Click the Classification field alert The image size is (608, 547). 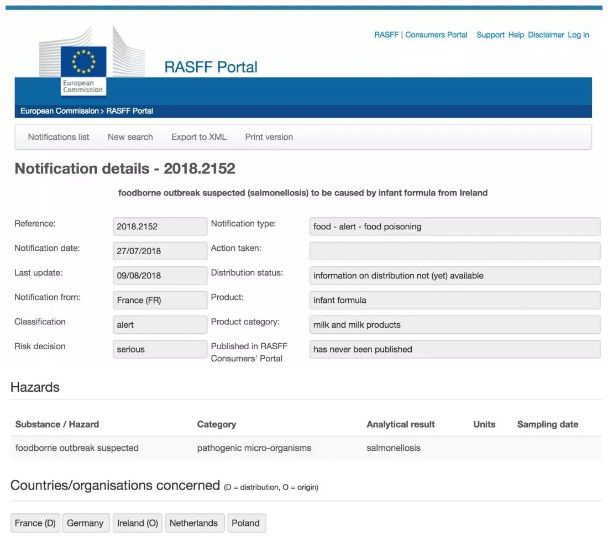(160, 324)
